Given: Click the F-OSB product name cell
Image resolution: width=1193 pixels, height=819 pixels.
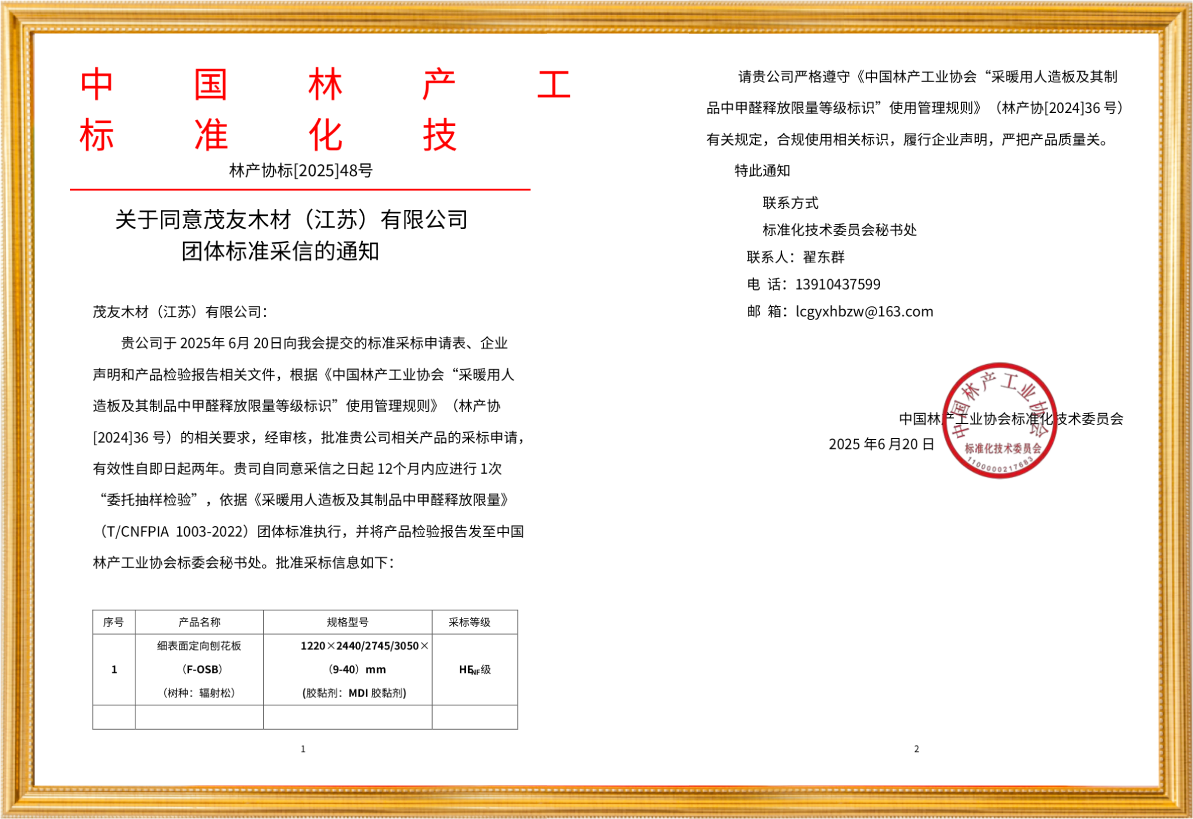Looking at the screenshot, I should (x=199, y=669).
